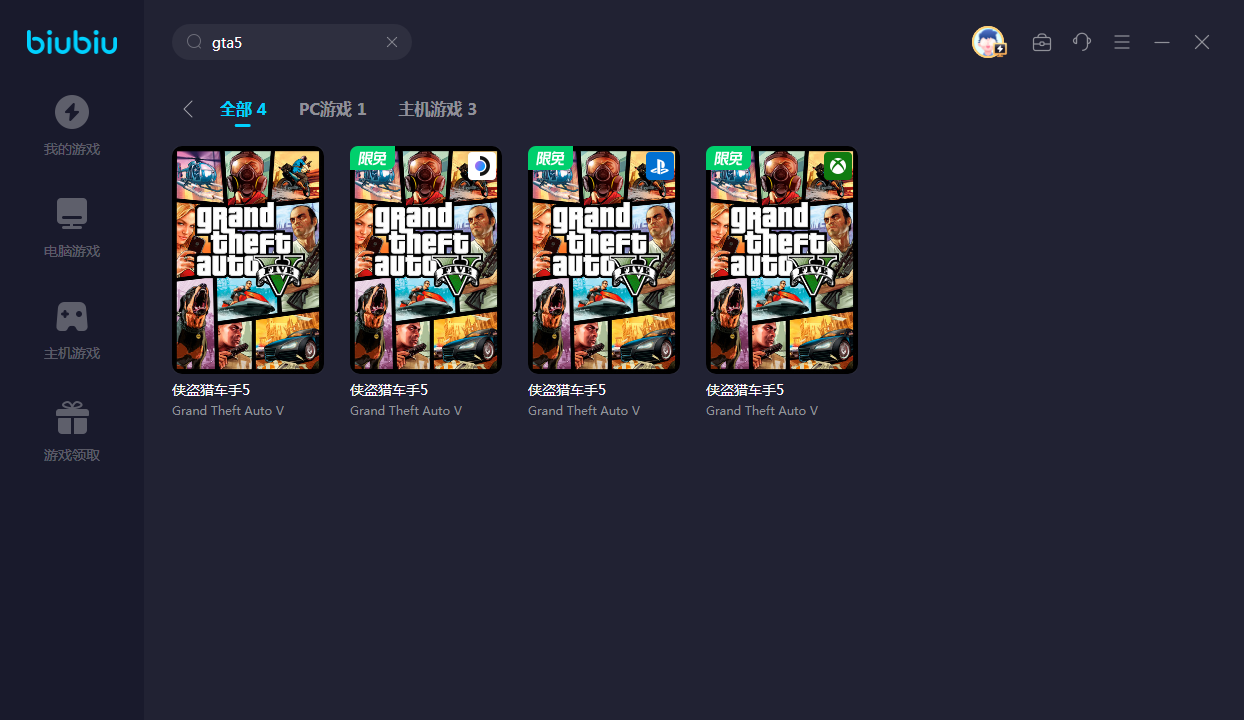The height and width of the screenshot is (720, 1244).
Task: Open console games gamepad icon
Action: (71, 316)
